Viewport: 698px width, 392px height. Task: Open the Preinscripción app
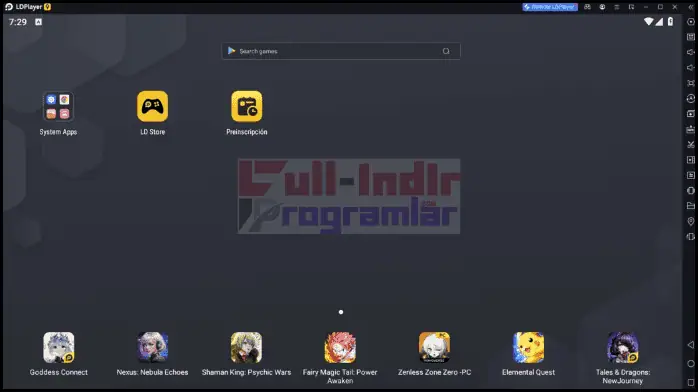247,106
